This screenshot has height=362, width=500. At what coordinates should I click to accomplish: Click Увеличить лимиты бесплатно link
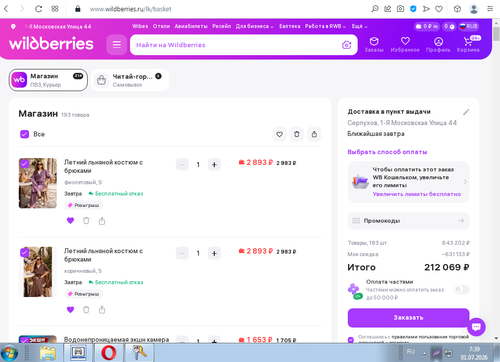coord(417,194)
